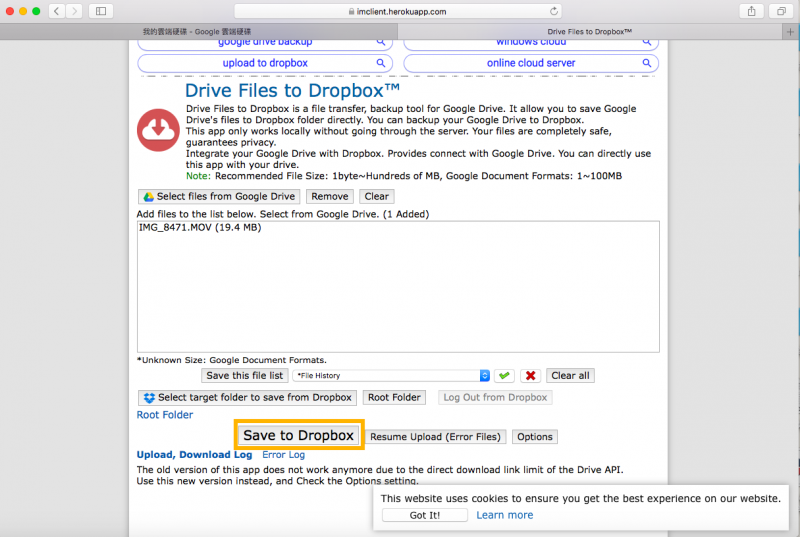Click the upload to dropbox search suggestion
800x537 pixels.
pos(265,63)
